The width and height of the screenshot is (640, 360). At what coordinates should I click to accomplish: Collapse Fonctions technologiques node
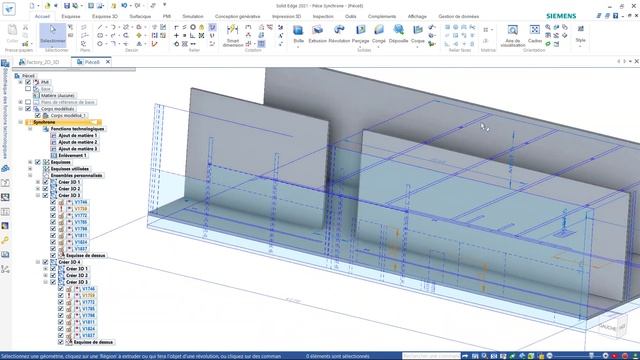coord(30,129)
